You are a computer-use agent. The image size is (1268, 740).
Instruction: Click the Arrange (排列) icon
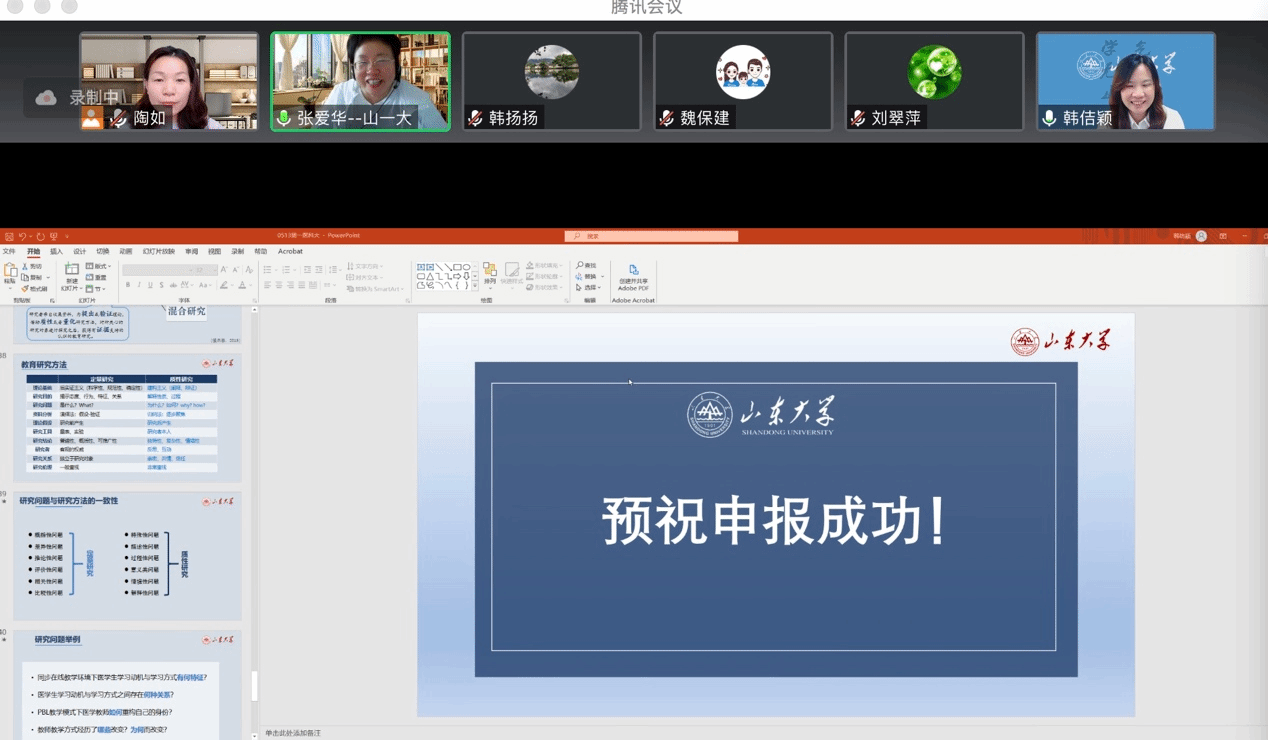coord(490,272)
